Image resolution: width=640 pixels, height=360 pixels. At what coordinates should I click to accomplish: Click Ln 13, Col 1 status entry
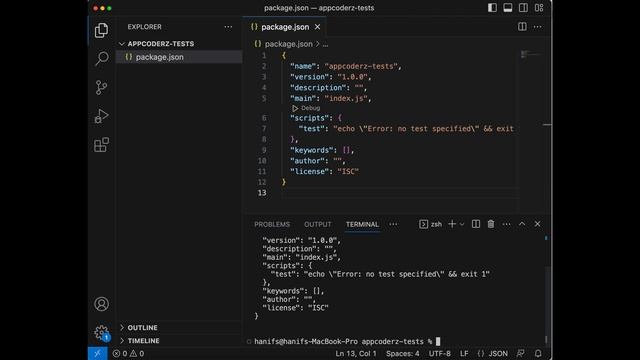point(356,353)
